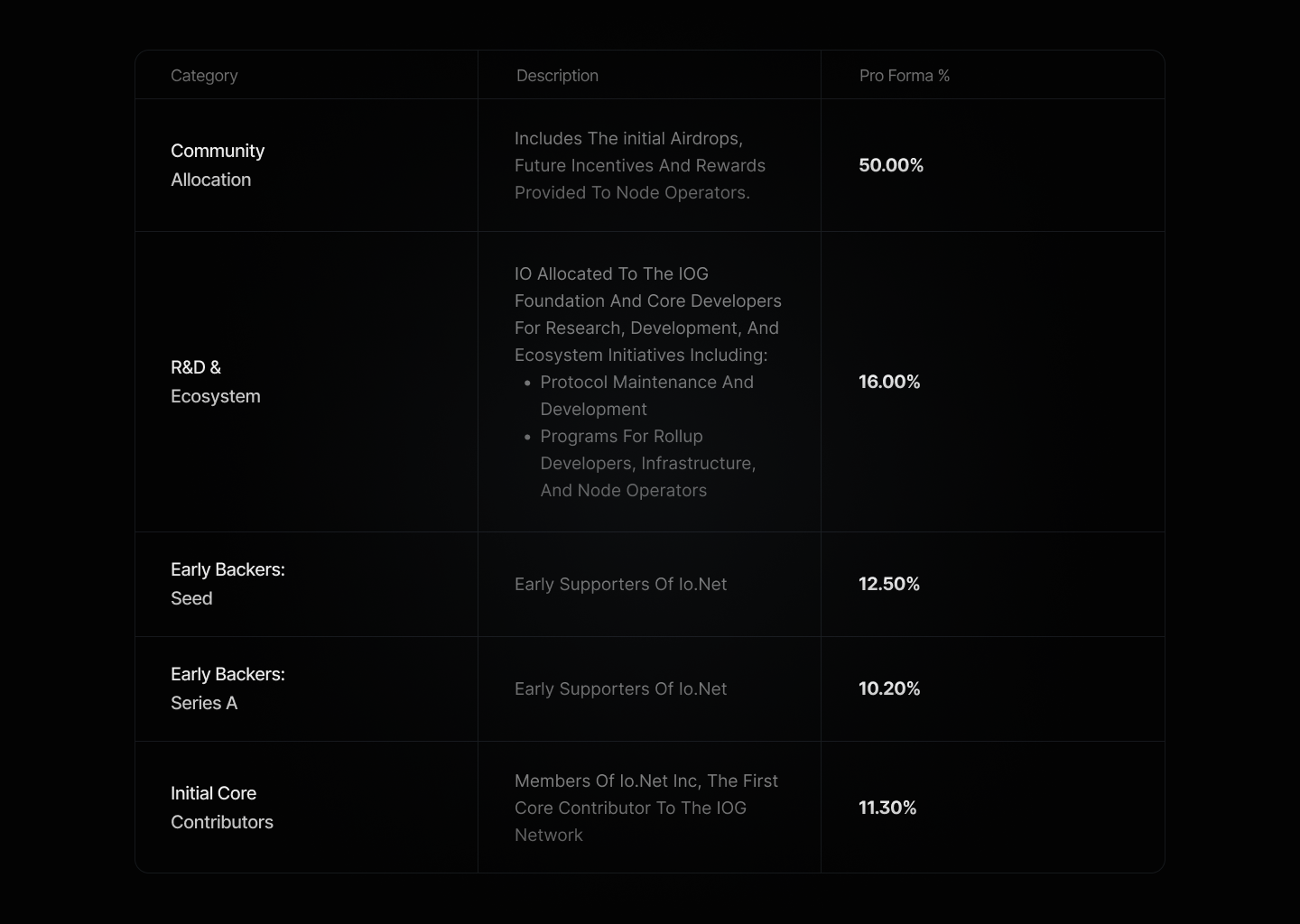Click the Seed row's Early Supporters description
This screenshot has width=1300, height=924.
click(x=620, y=585)
